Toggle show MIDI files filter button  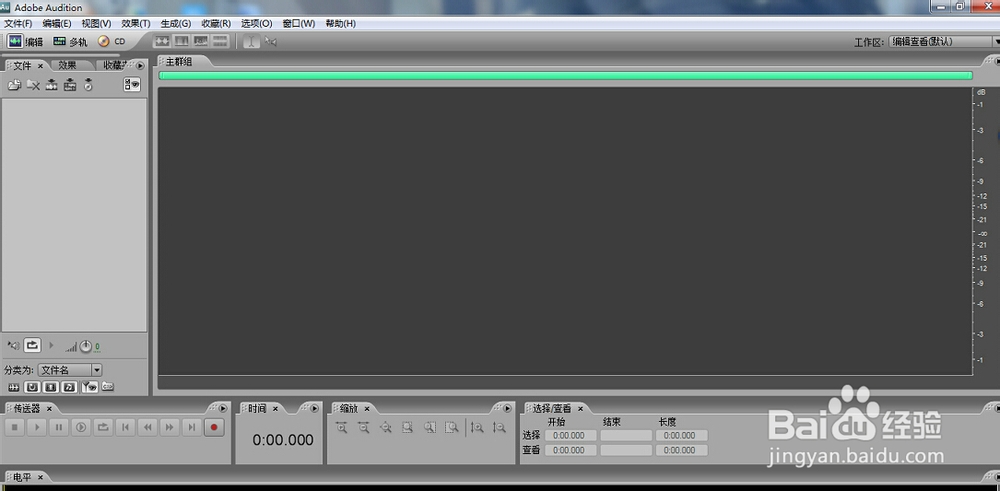[x=70, y=387]
